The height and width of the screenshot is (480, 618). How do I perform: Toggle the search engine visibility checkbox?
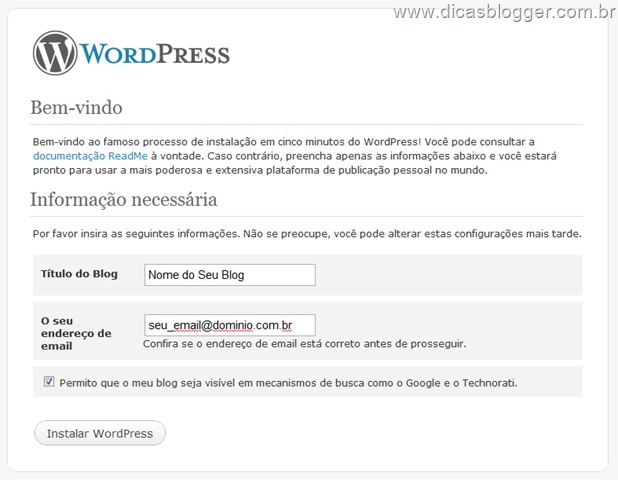coord(49,381)
